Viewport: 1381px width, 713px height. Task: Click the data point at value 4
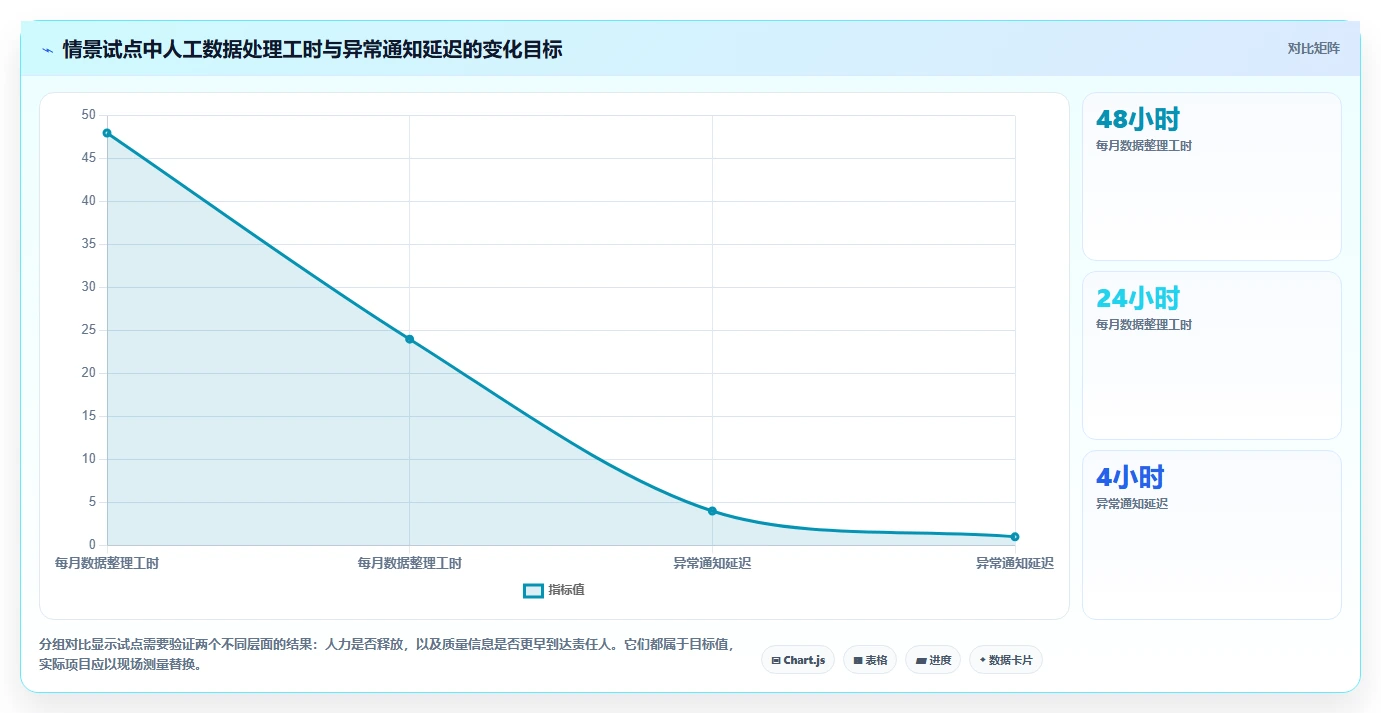712,511
